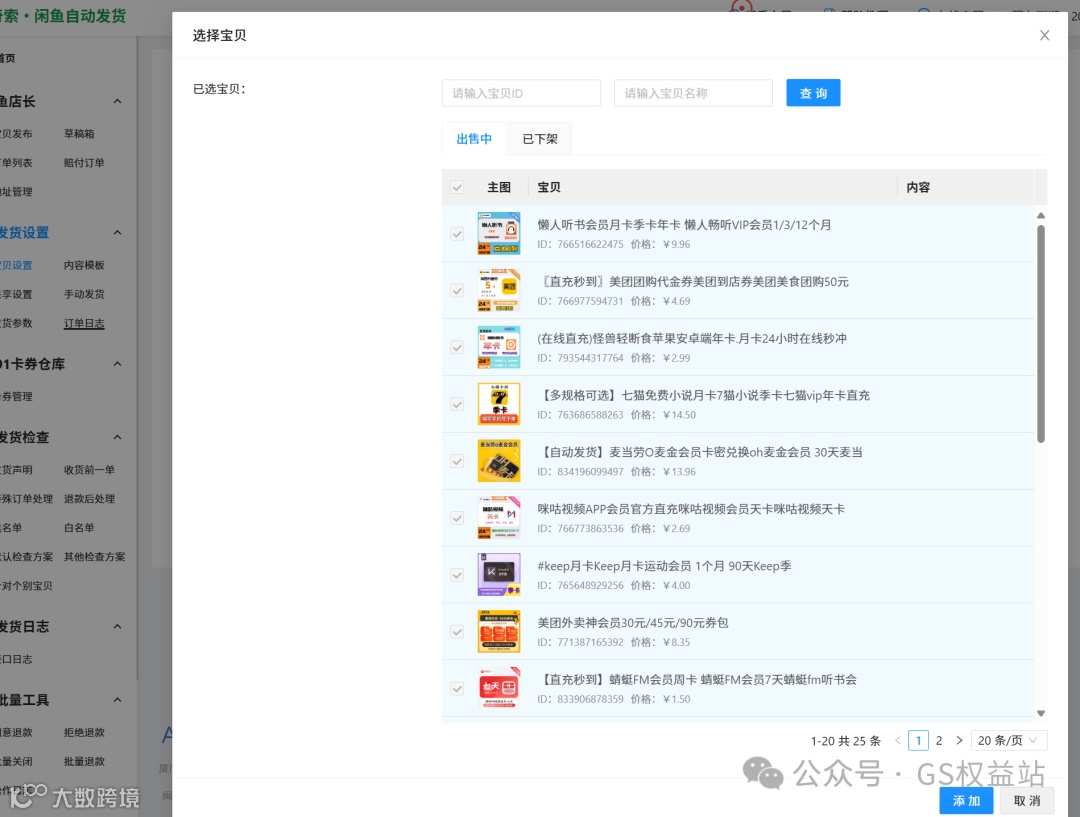Check the 麦当劳O麦金会员 item checkbox

(x=457, y=462)
